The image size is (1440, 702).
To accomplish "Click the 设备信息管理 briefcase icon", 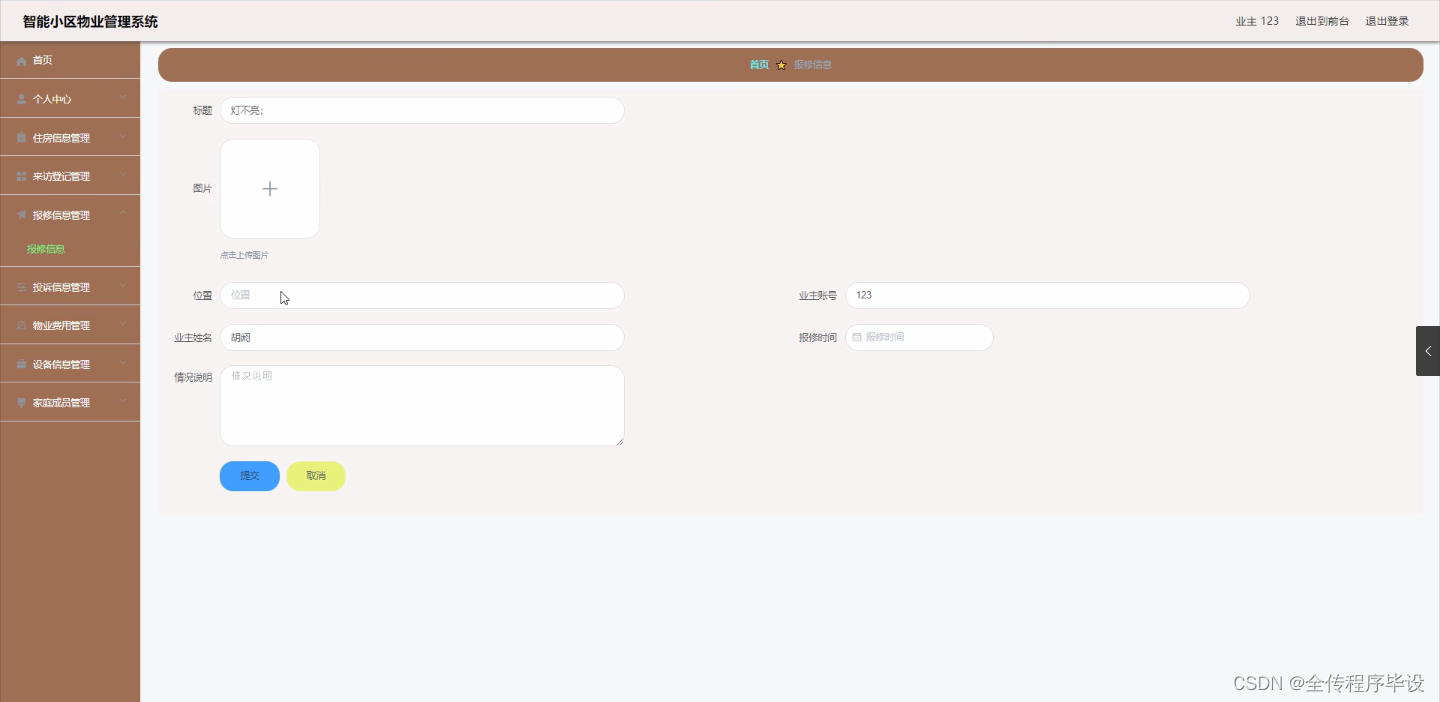I will (x=20, y=363).
